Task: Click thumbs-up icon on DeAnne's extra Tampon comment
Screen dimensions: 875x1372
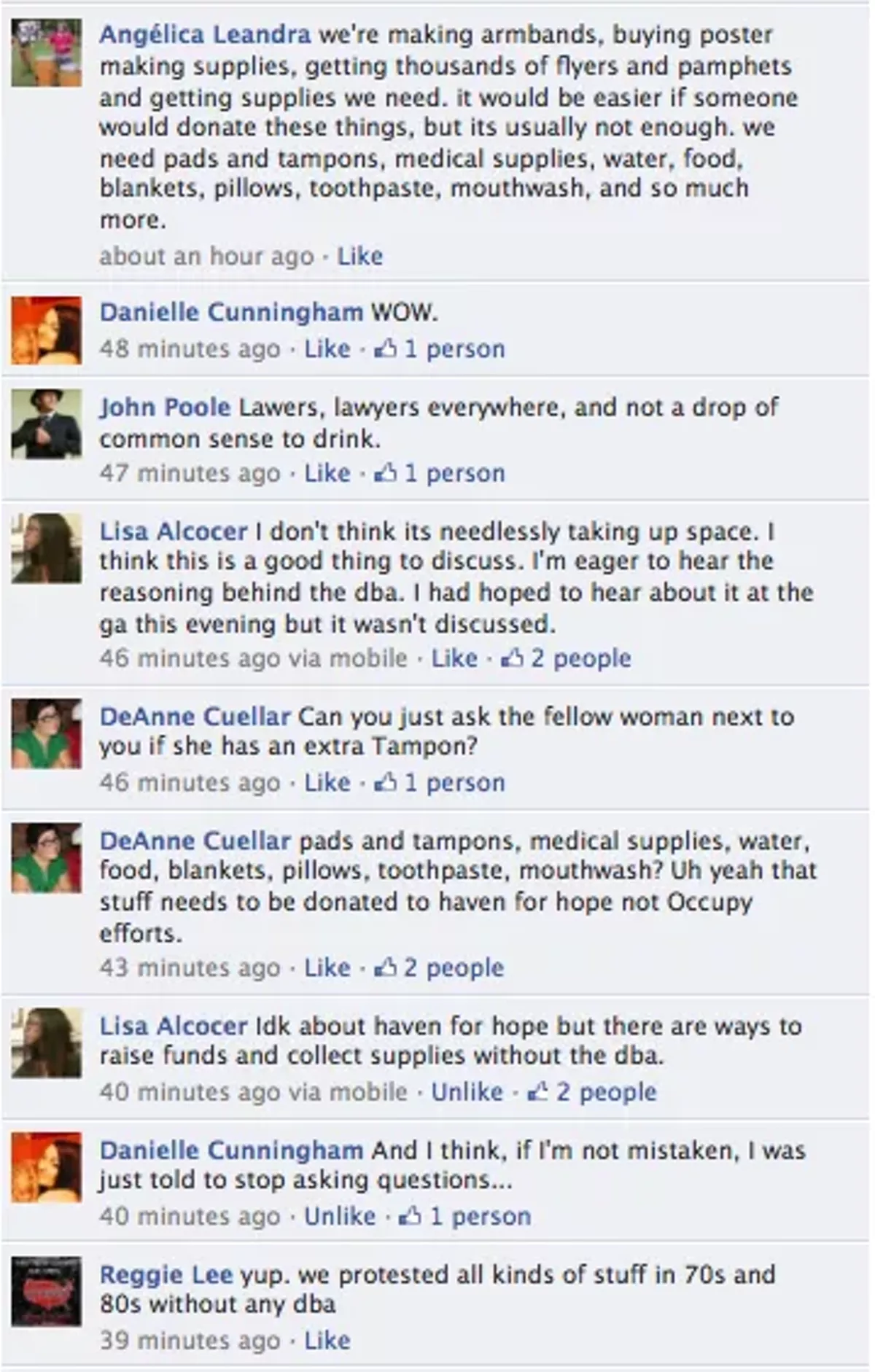Action: coord(385,782)
